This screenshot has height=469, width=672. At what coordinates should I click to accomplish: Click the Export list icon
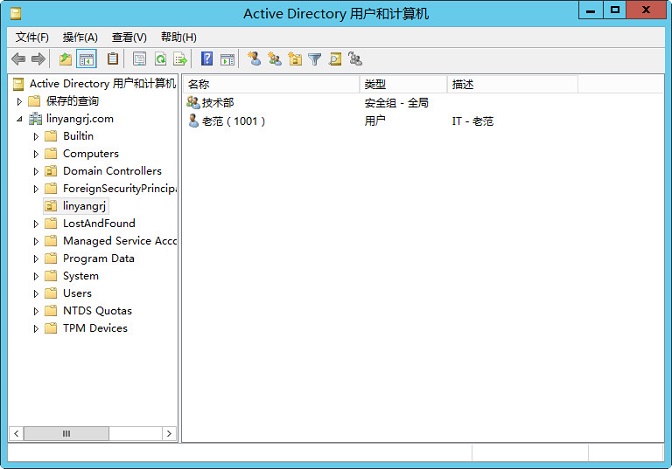pyautogui.click(x=180, y=59)
